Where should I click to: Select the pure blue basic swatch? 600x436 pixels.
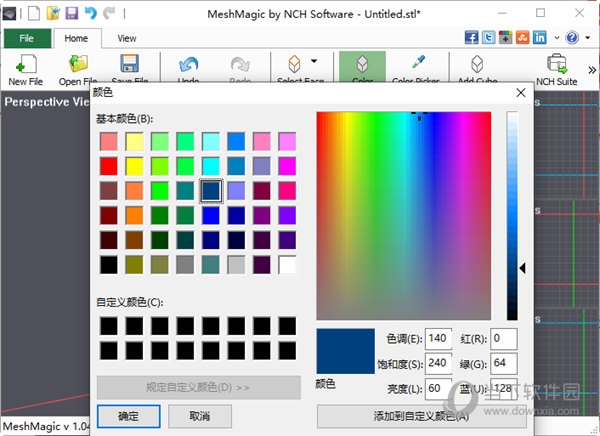click(211, 216)
